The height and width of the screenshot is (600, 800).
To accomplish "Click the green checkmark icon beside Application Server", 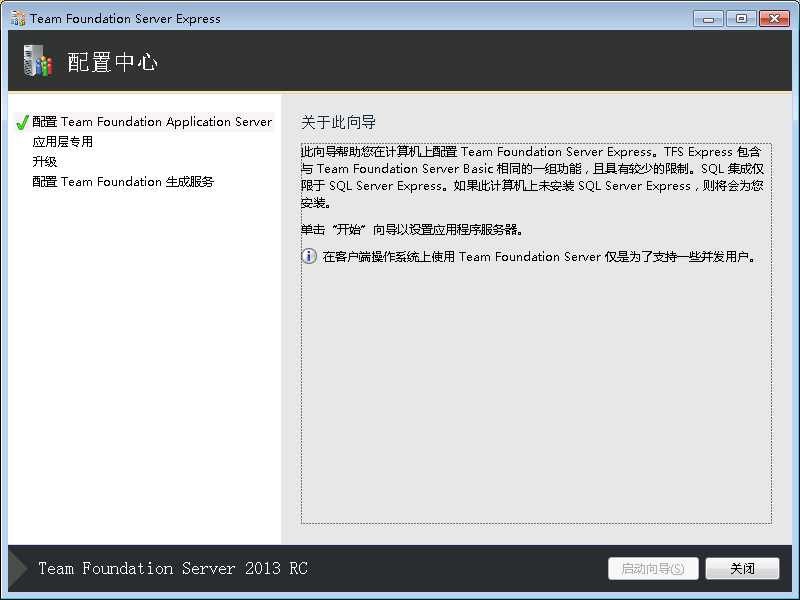I will point(22,122).
